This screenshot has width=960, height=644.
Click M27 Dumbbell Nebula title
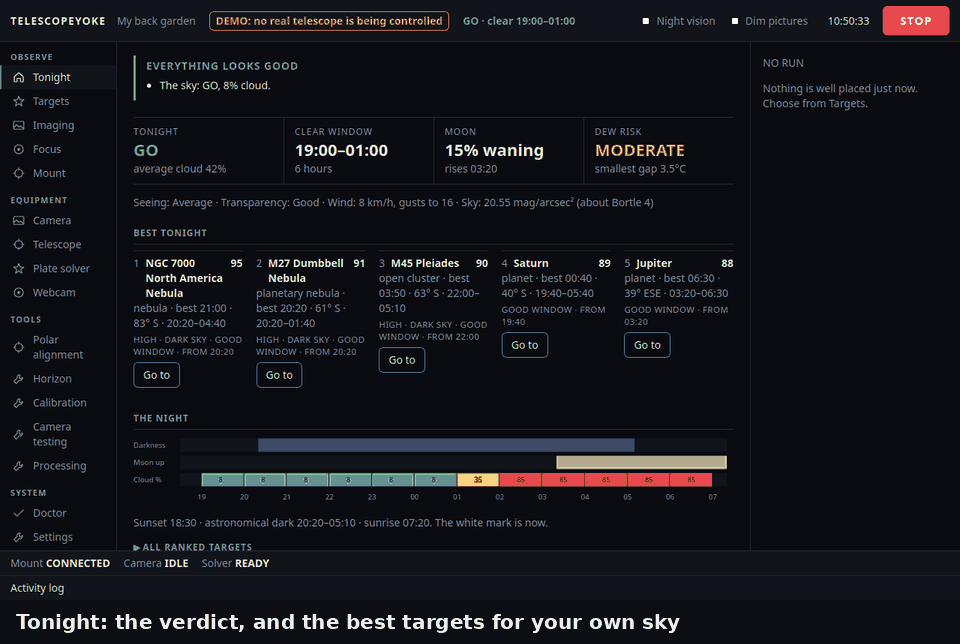[306, 271]
